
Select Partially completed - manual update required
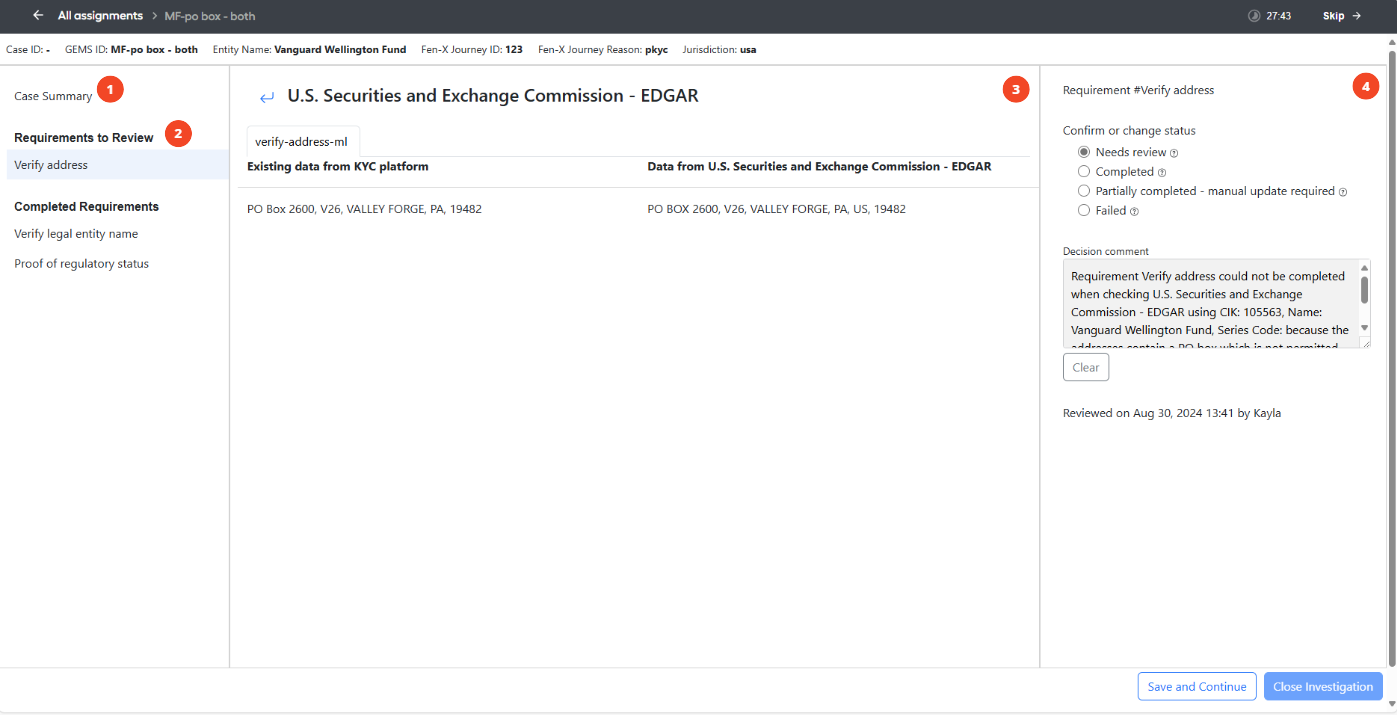pos(1084,191)
